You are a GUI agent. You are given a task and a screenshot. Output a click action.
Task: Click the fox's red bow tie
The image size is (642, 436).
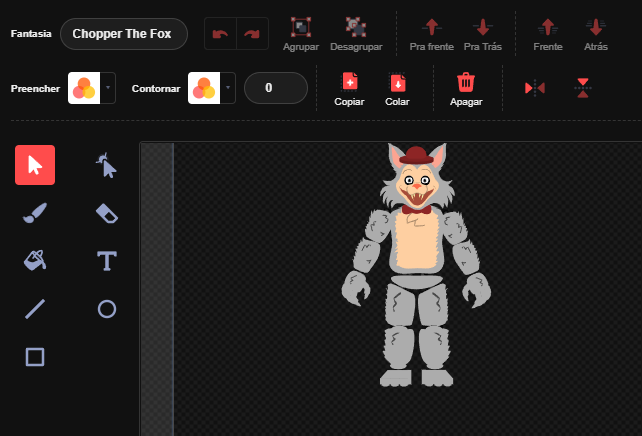click(x=416, y=210)
